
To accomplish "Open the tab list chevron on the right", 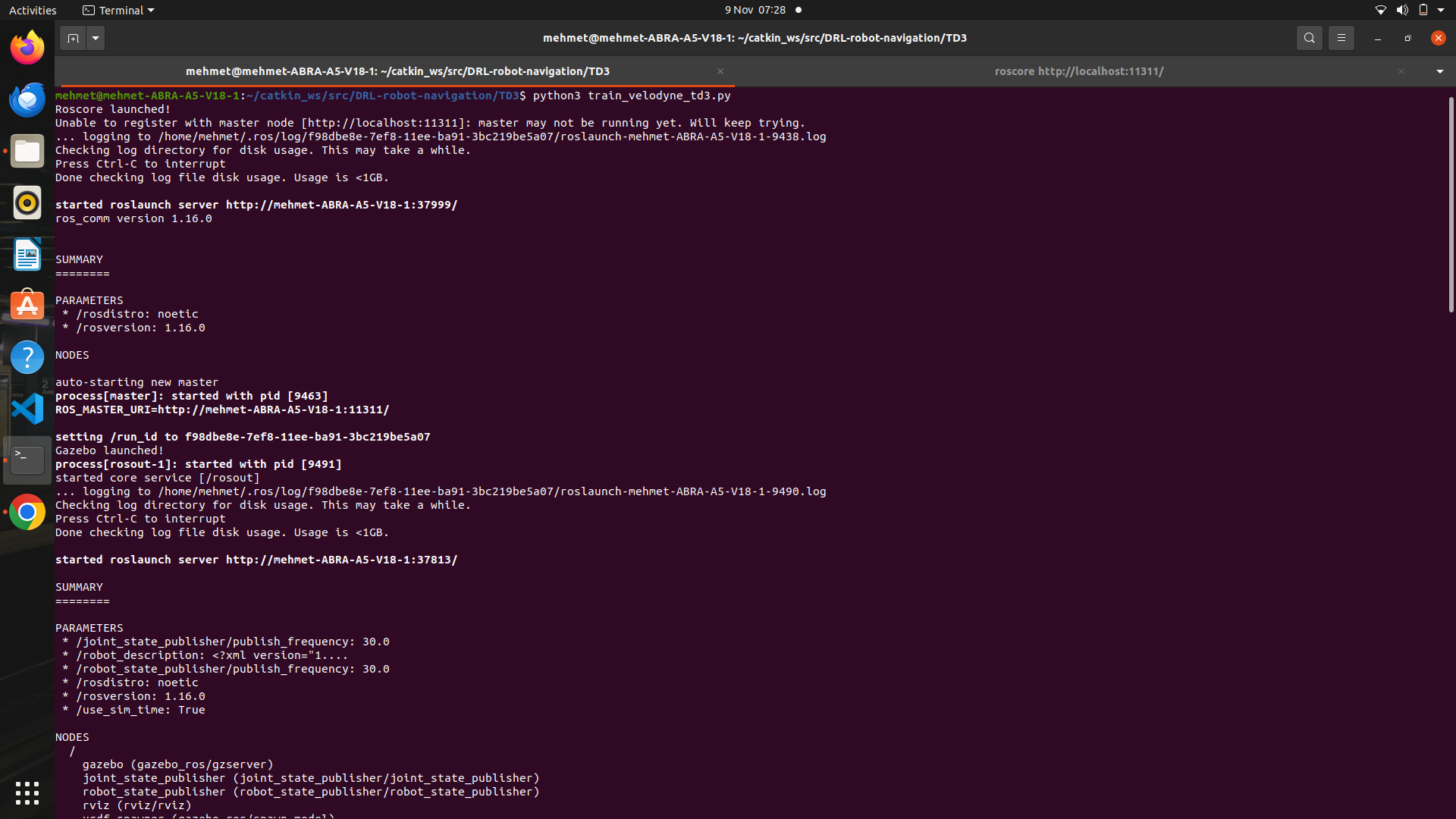I will pos(1439,71).
